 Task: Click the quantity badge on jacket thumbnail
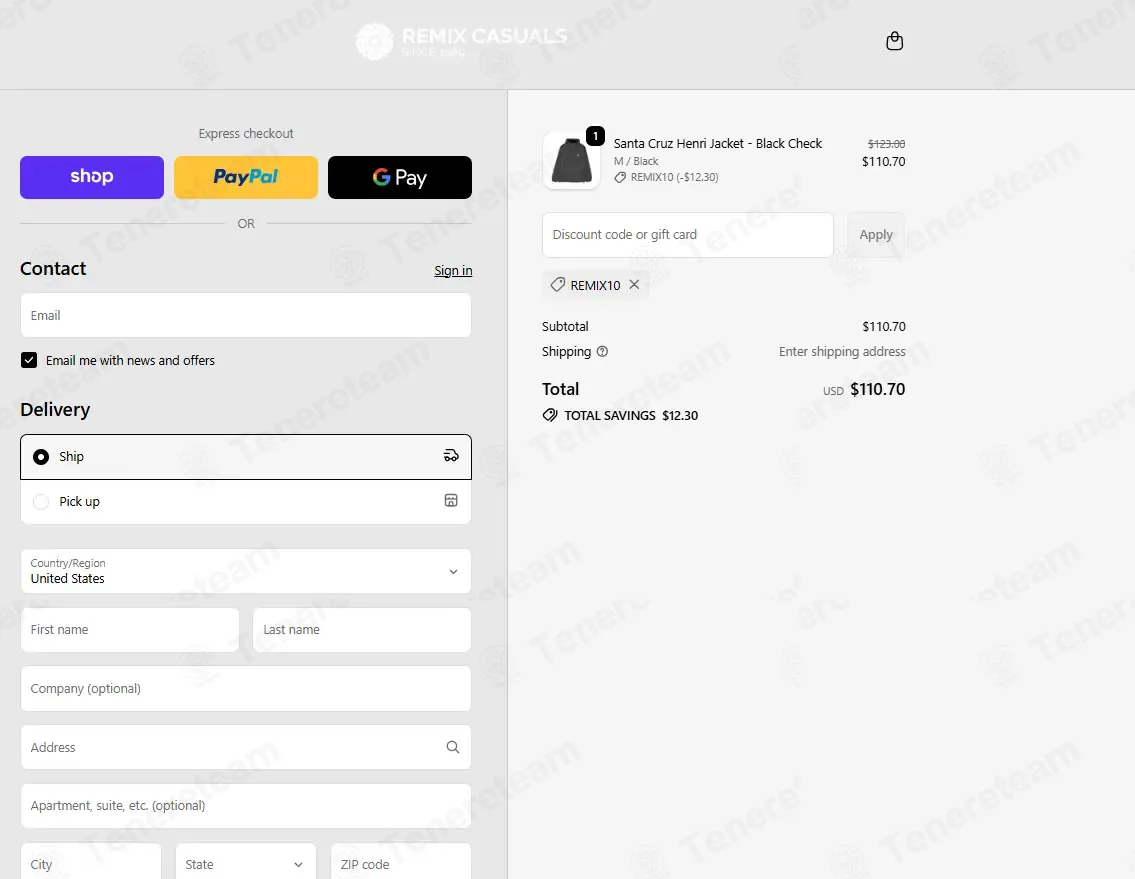pos(595,135)
